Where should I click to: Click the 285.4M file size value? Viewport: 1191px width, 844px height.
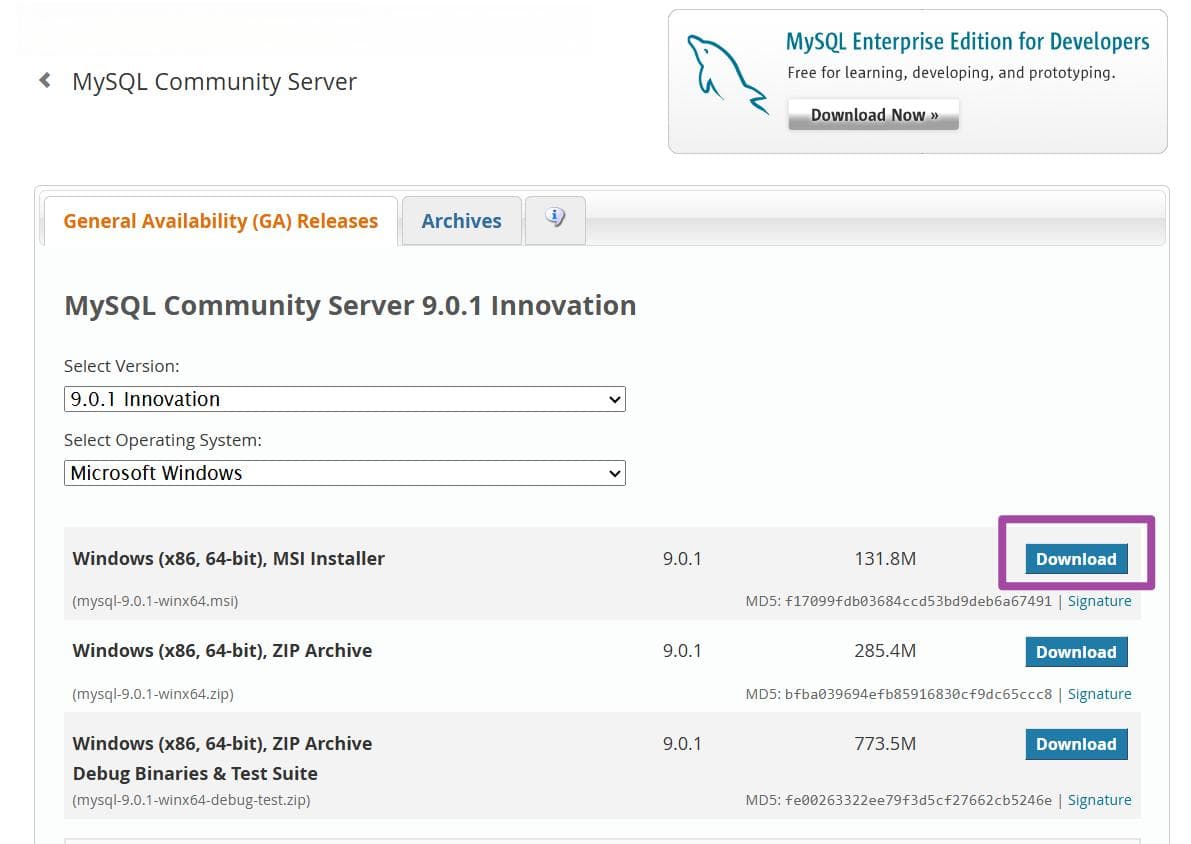coord(885,650)
